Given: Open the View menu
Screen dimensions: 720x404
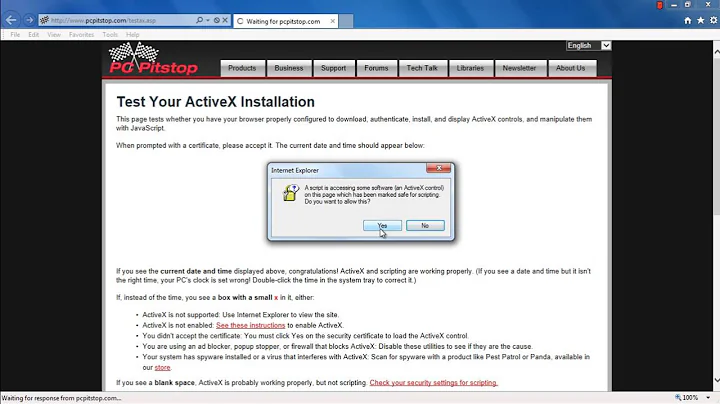Looking at the screenshot, I should point(54,34).
